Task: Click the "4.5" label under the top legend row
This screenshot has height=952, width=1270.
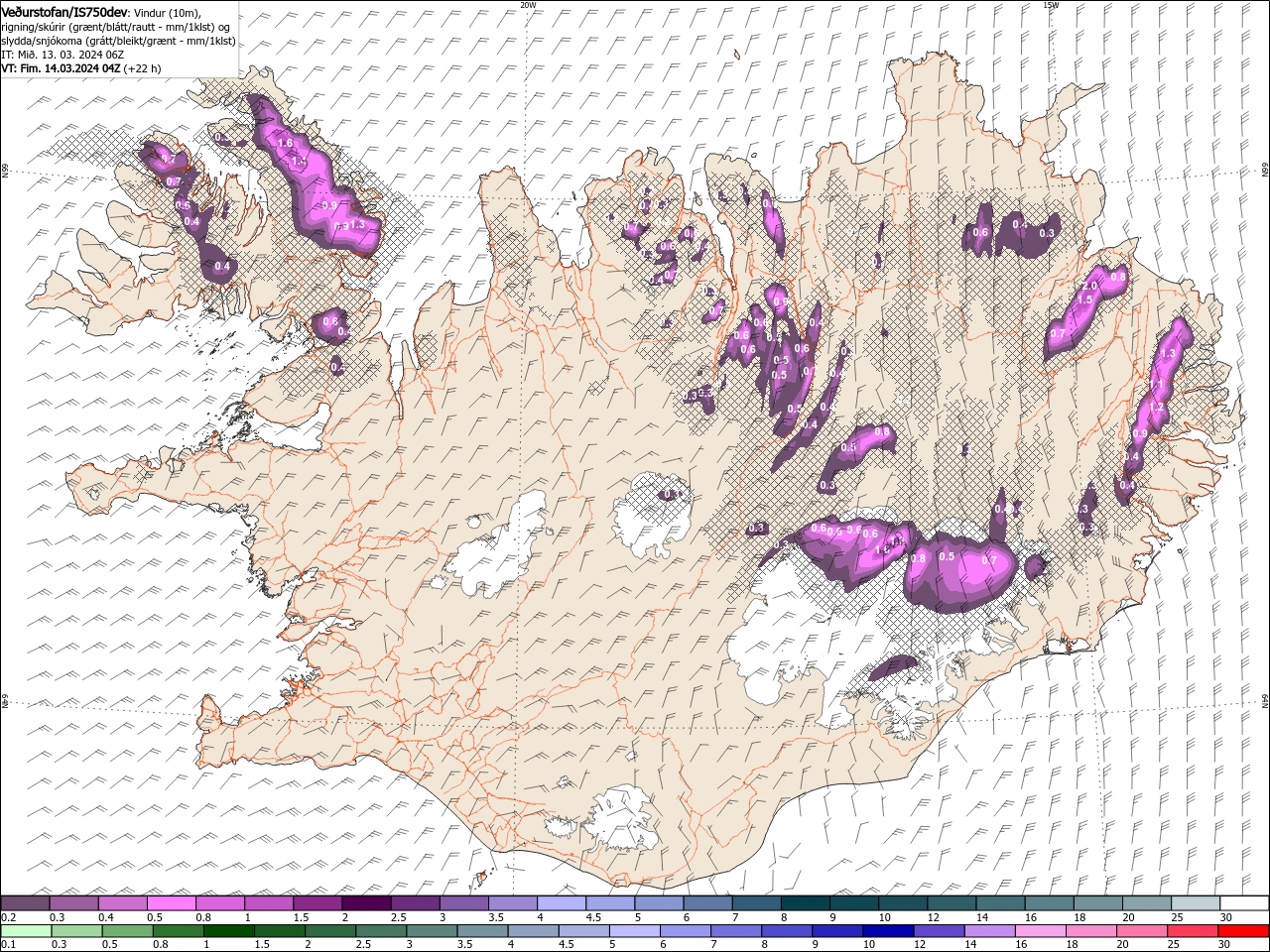Action: [593, 917]
